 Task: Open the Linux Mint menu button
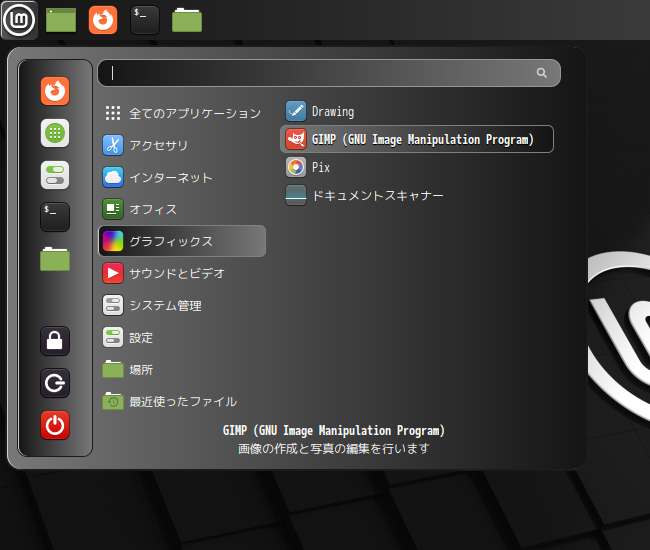pos(19,19)
